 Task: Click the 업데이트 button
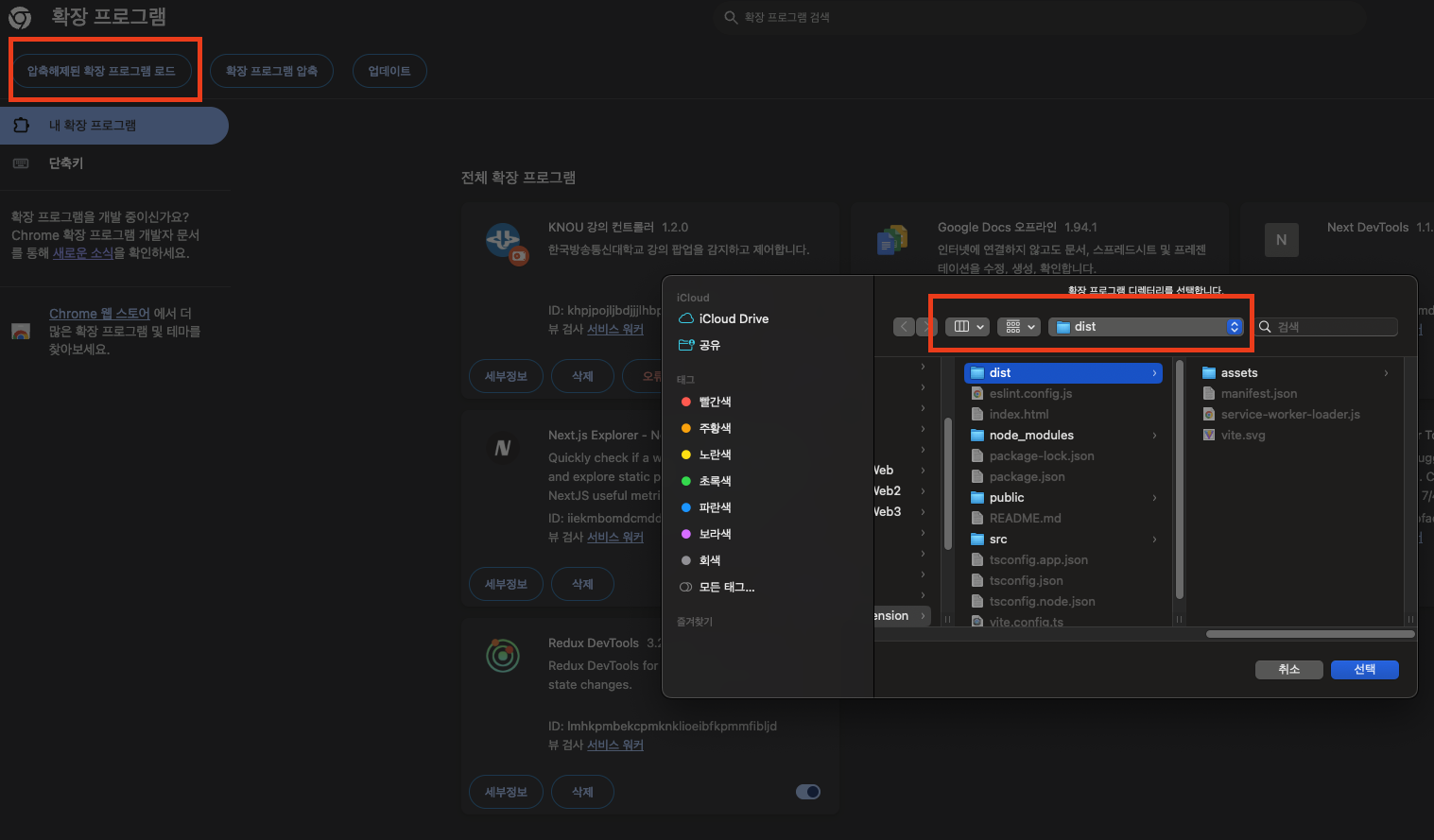point(389,71)
